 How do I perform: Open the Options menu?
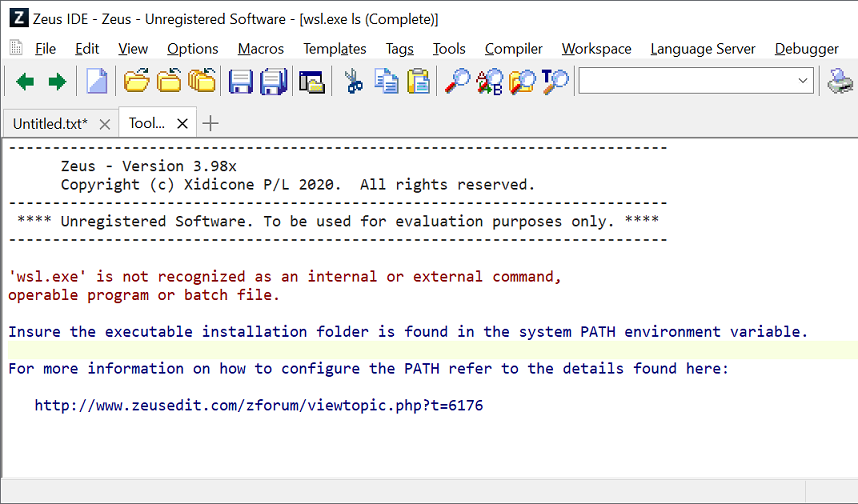193,49
